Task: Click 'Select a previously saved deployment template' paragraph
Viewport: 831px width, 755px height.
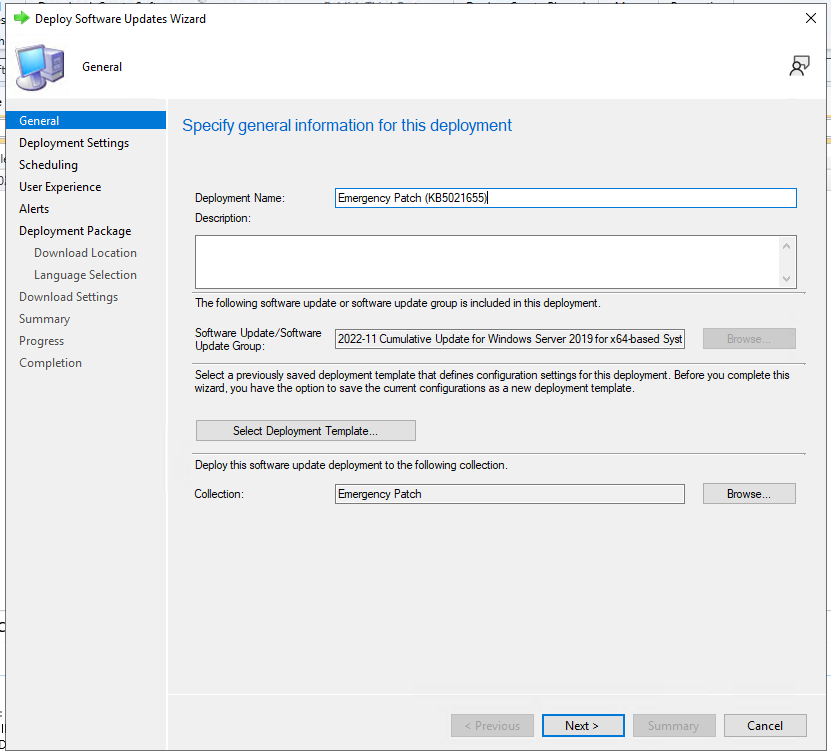Action: click(492, 381)
